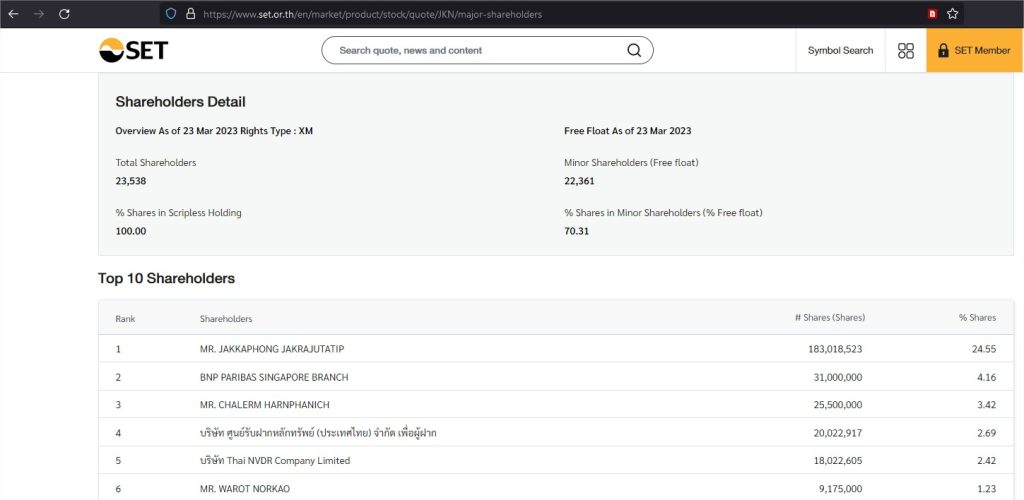1024x500 pixels.
Task: Click the SET logo
Action: 133,50
